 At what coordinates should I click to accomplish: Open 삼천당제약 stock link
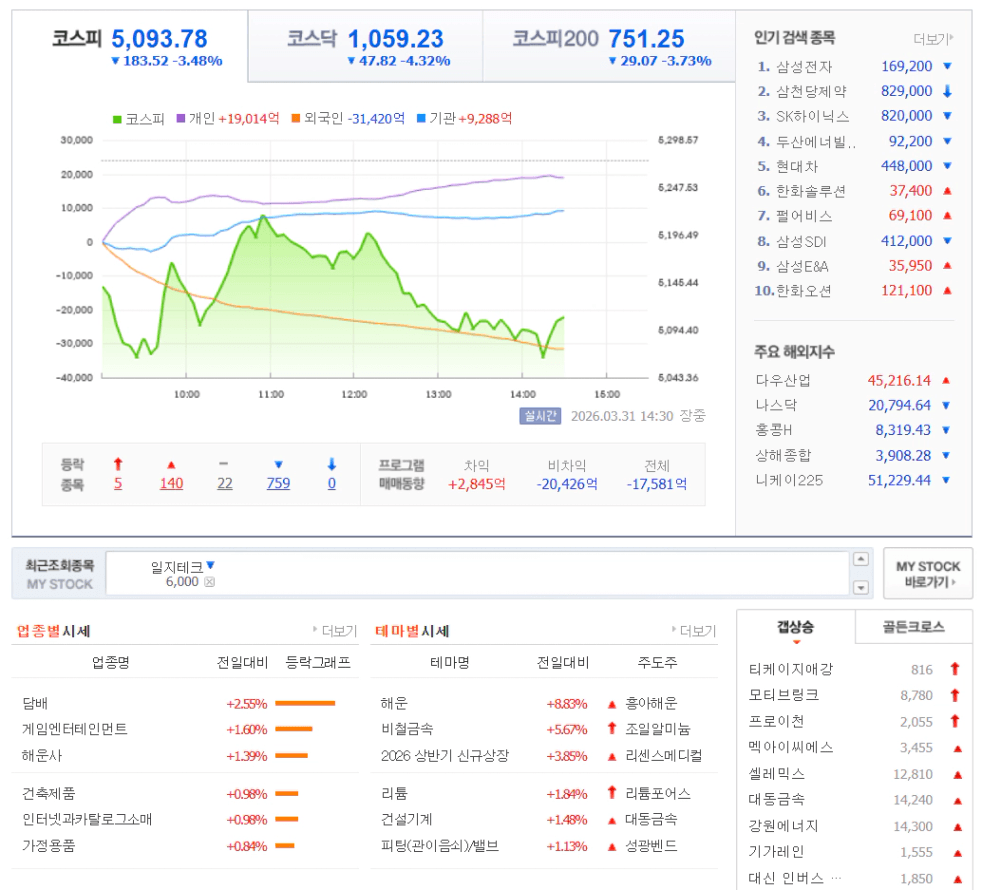point(812,91)
